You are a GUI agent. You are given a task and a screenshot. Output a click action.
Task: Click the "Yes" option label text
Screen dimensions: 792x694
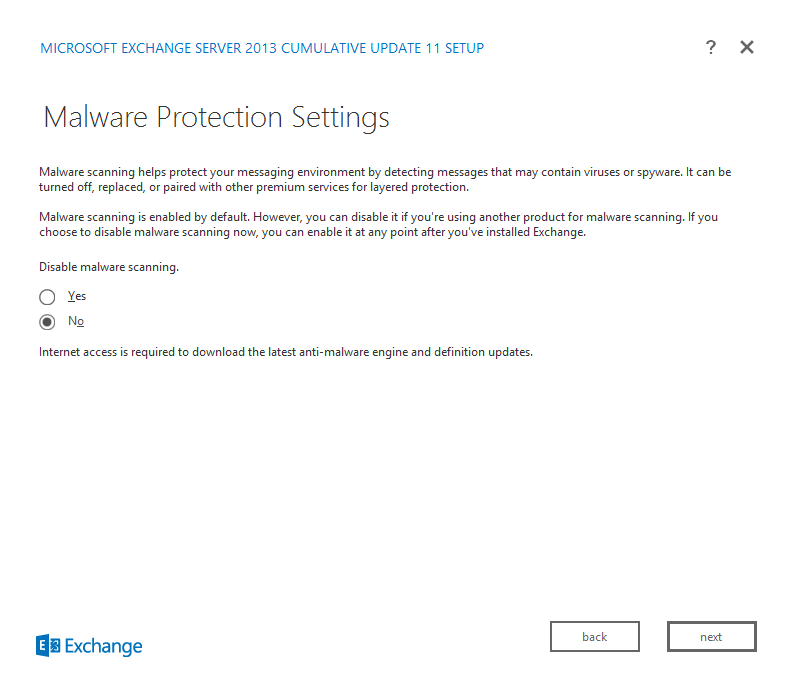tap(77, 296)
